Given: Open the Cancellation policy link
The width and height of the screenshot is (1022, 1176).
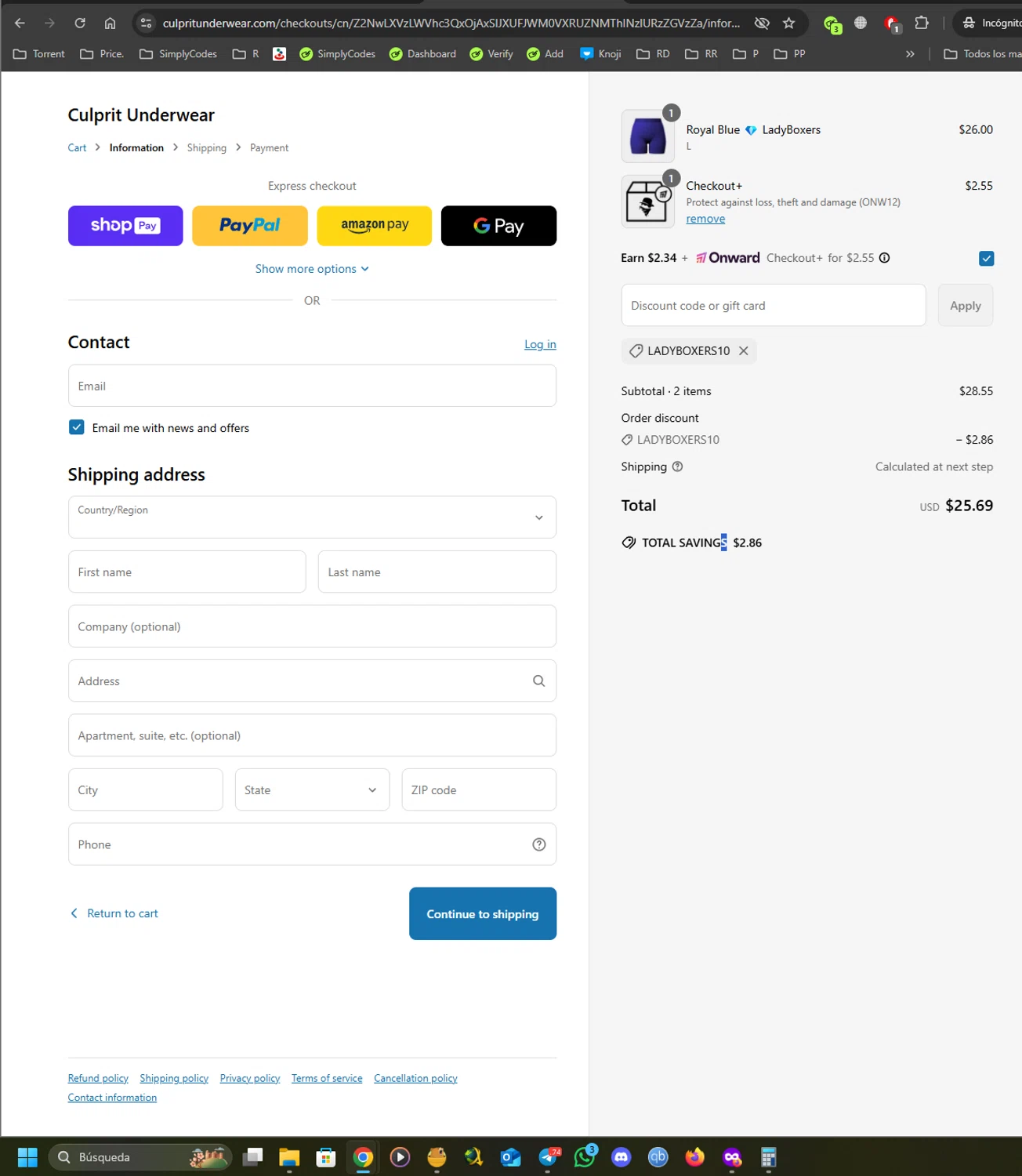Looking at the screenshot, I should (x=415, y=1079).
